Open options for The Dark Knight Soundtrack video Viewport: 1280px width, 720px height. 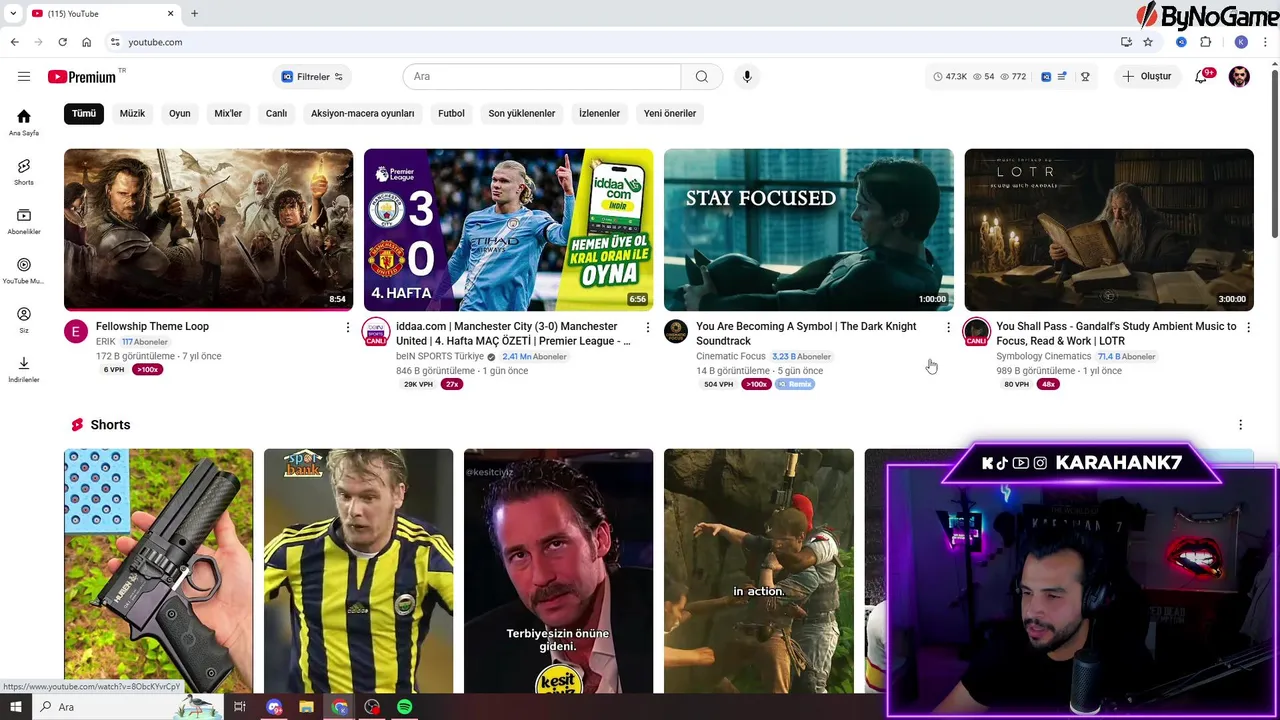(x=948, y=328)
